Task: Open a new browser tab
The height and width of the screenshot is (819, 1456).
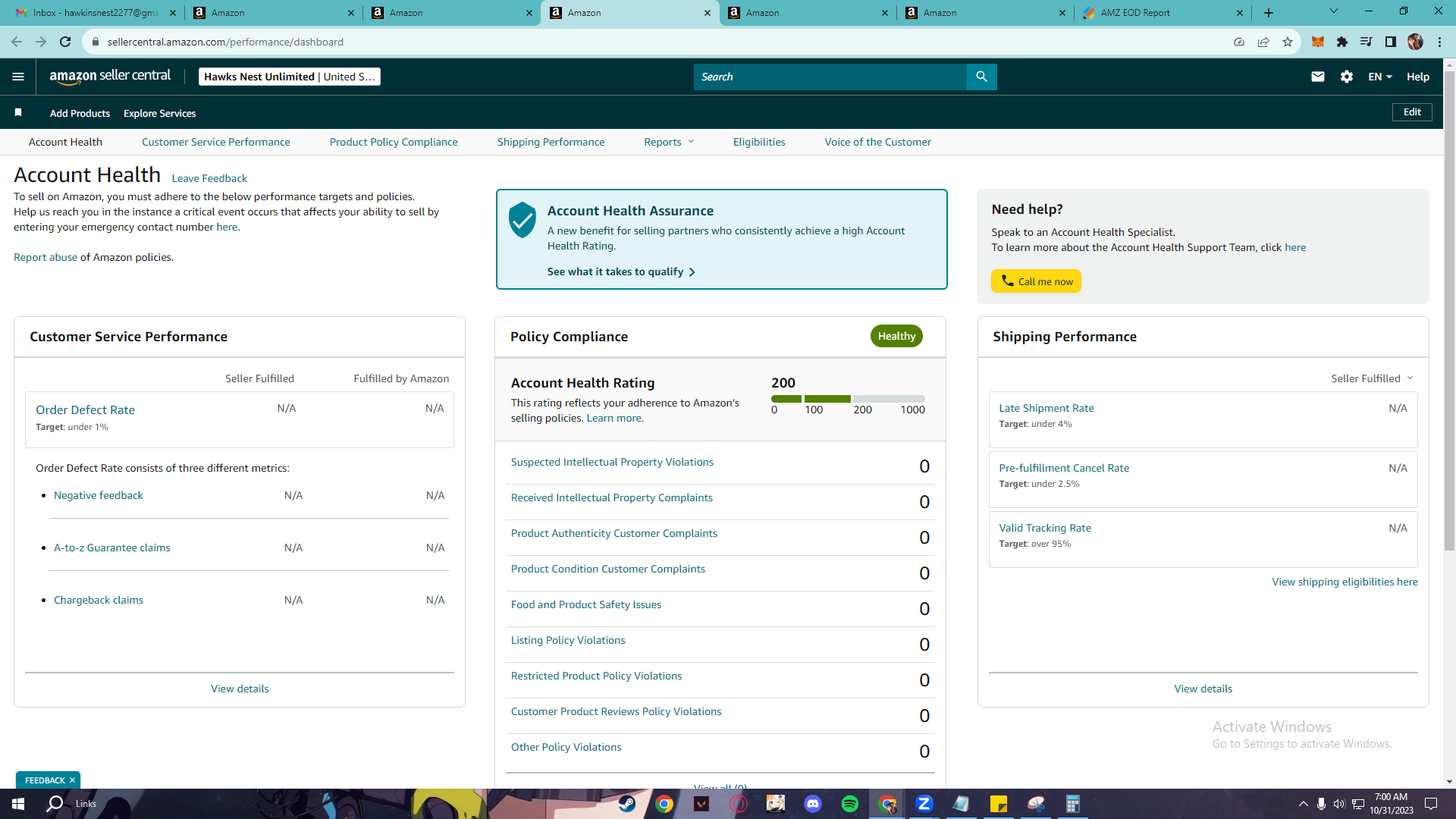Action: click(x=1269, y=13)
